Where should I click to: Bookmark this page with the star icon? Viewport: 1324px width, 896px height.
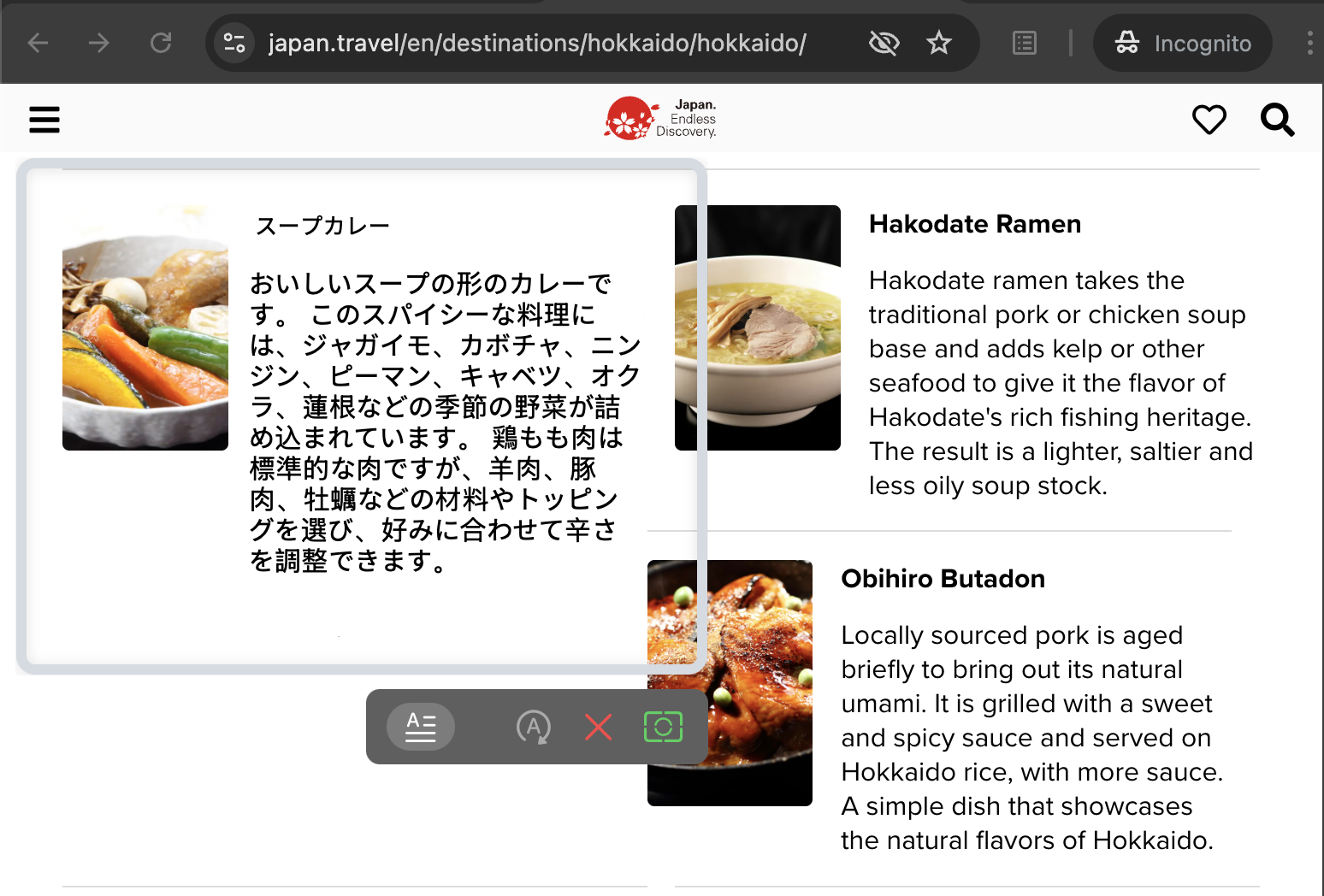pos(938,43)
